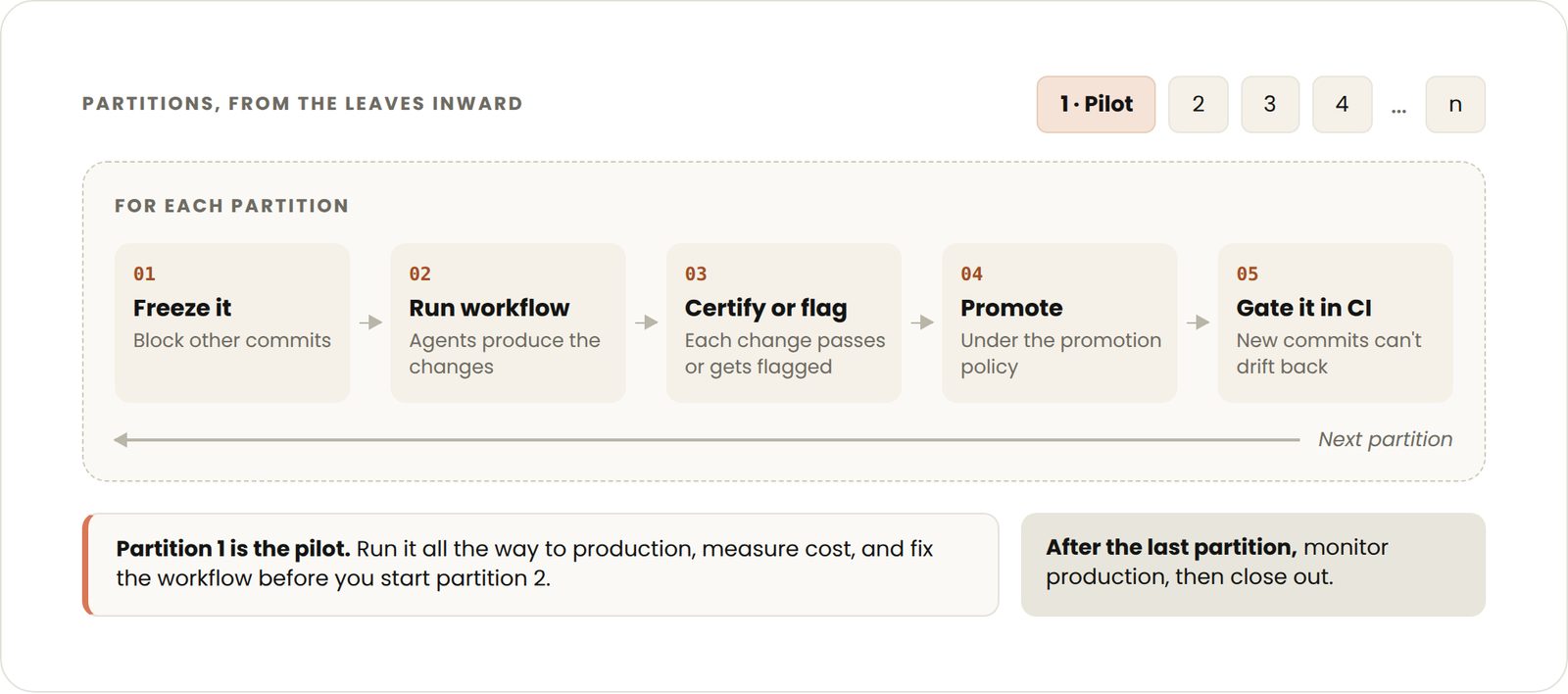Select partition tab 4
This screenshot has height=694, width=1568.
(x=1342, y=104)
